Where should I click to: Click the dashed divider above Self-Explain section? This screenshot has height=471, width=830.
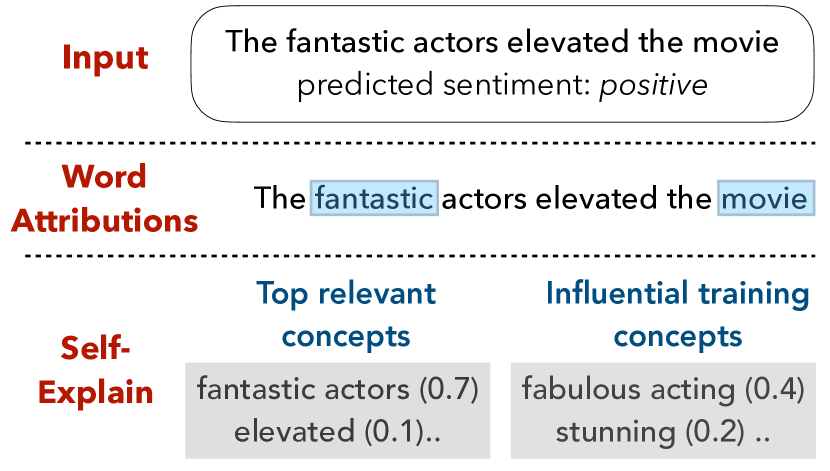coord(415,256)
